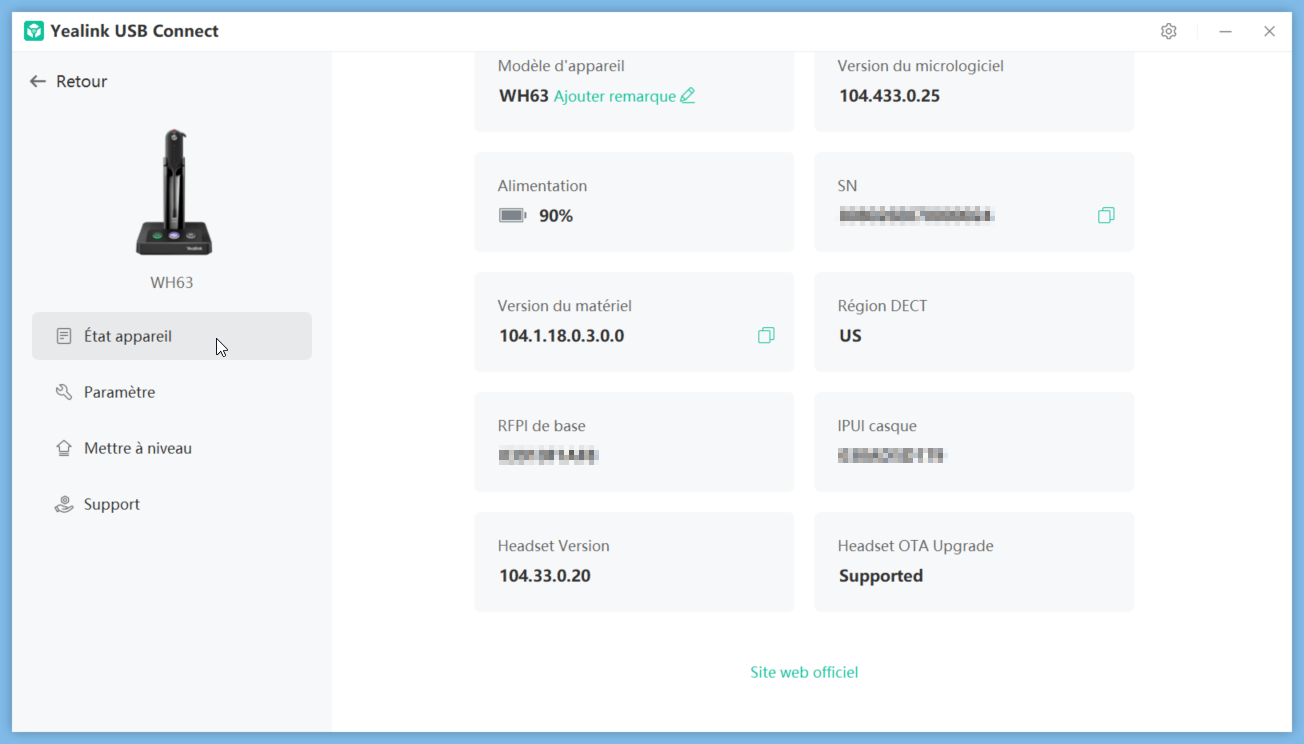Click the Paramètre wrench icon
Viewport: 1304px width, 744px height.
tap(64, 392)
